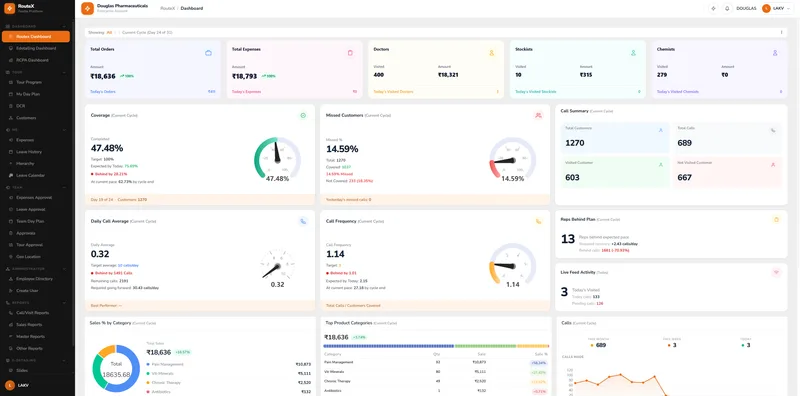Click RouteX breadcrumb link
The height and width of the screenshot is (396, 800).
click(x=167, y=8)
